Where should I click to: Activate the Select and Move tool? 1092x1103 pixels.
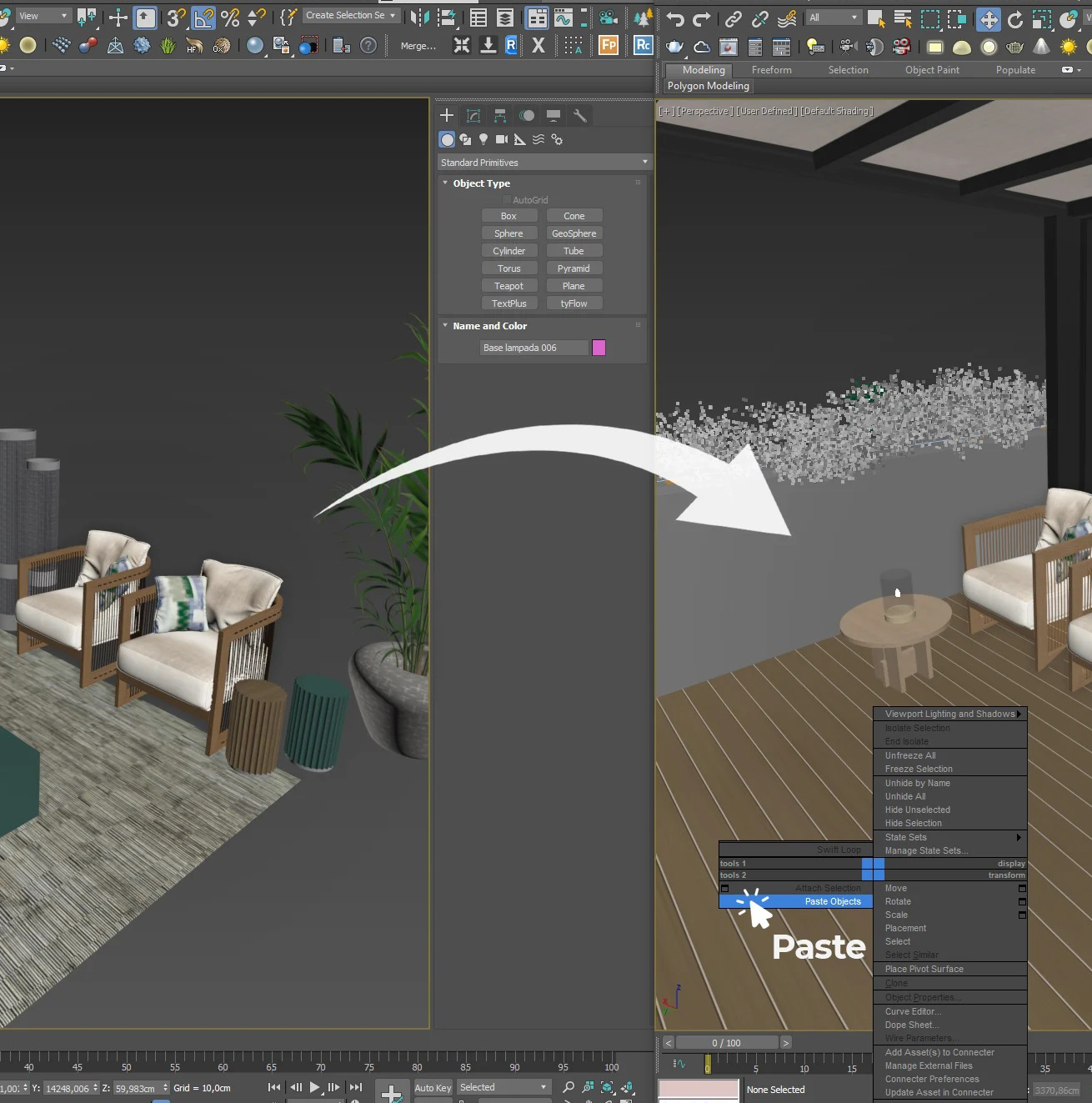[x=988, y=18]
